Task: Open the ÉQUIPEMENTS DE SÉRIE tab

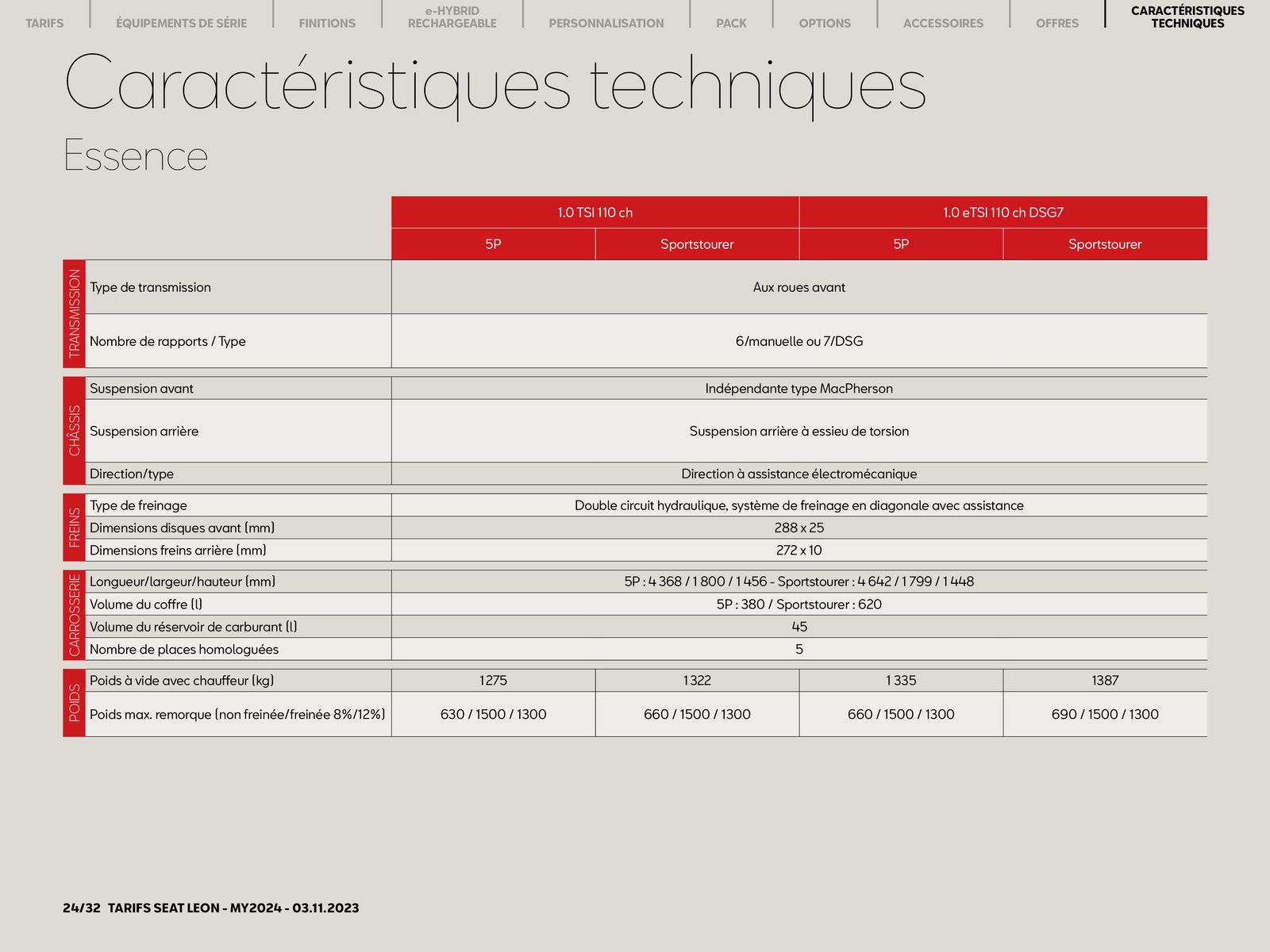Action: coord(181,23)
